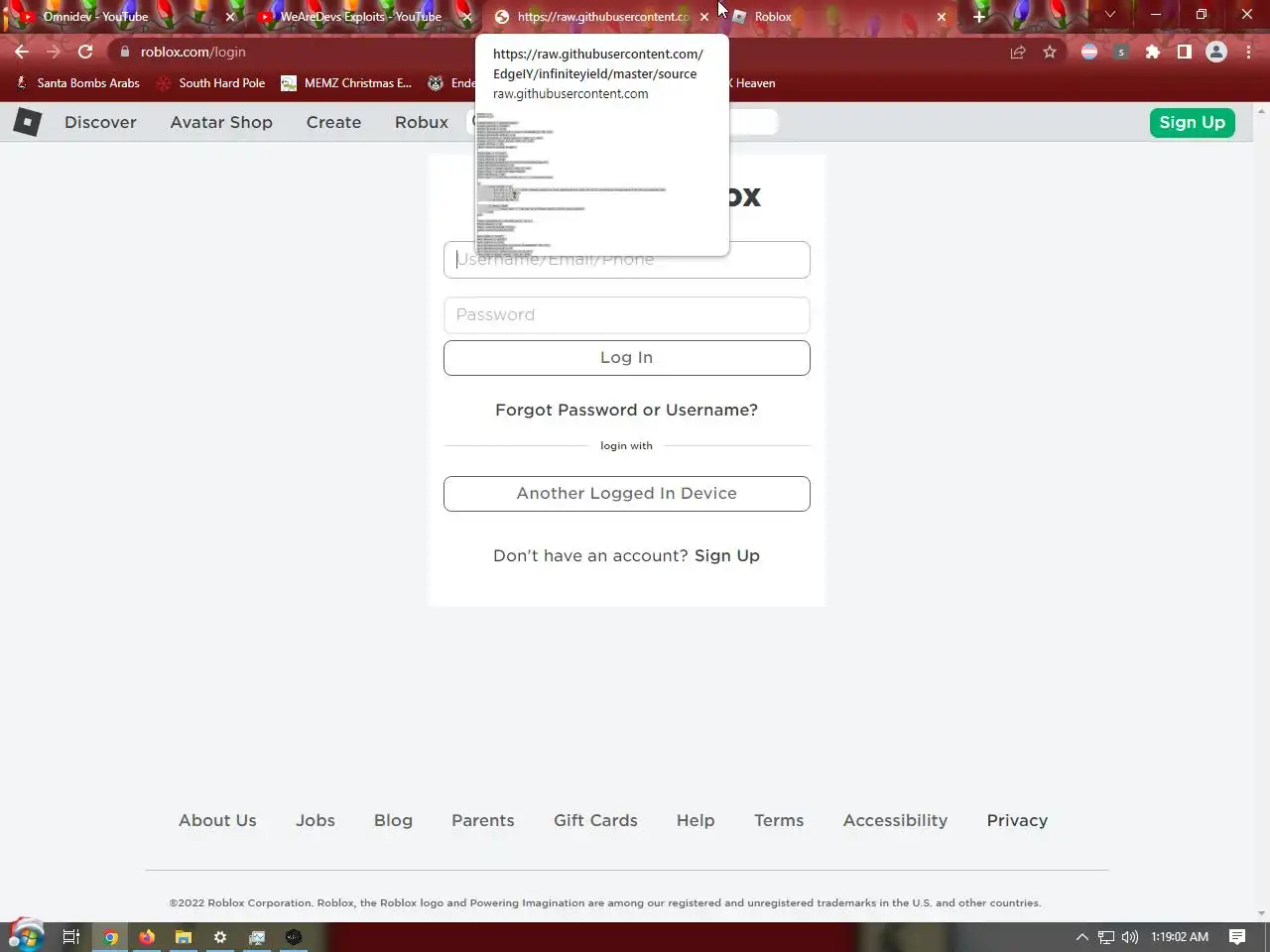
Task: Click the Chrome icon on the taskbar
Action: (110, 937)
